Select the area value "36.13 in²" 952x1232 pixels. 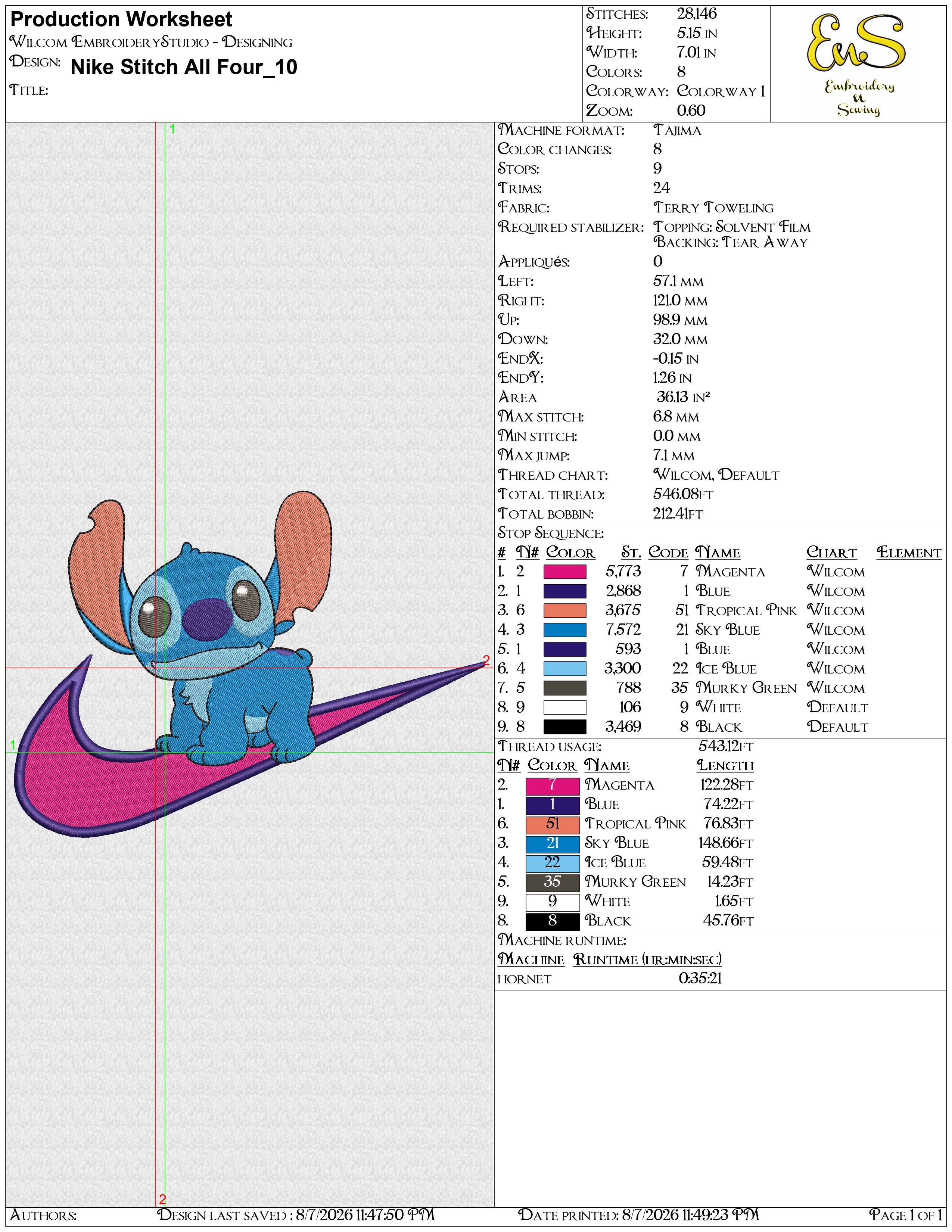[x=683, y=397]
